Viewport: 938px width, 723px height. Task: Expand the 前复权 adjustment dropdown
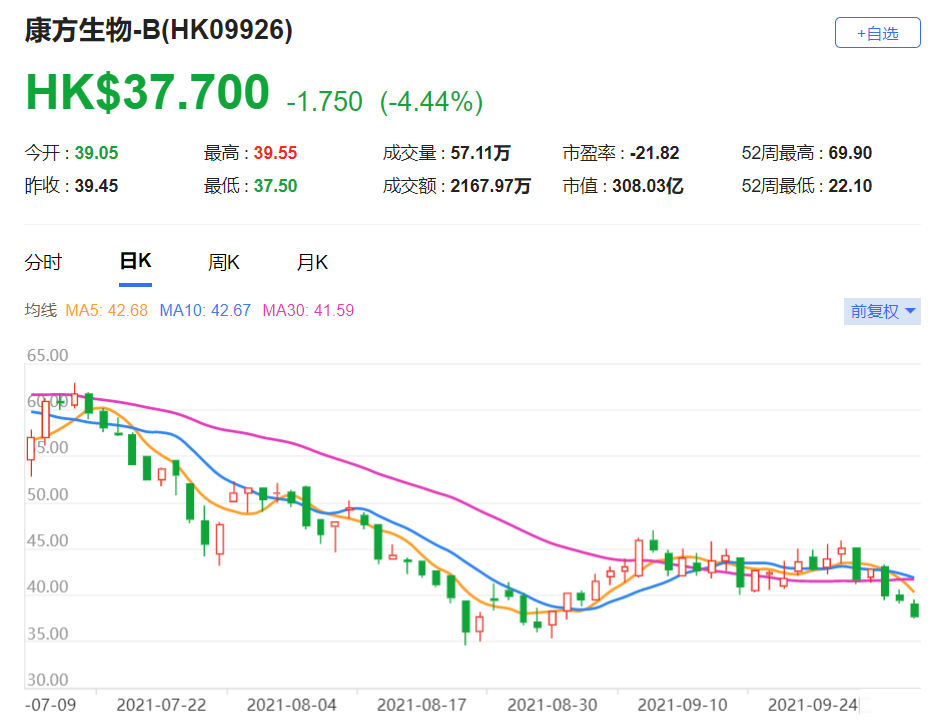(x=882, y=311)
